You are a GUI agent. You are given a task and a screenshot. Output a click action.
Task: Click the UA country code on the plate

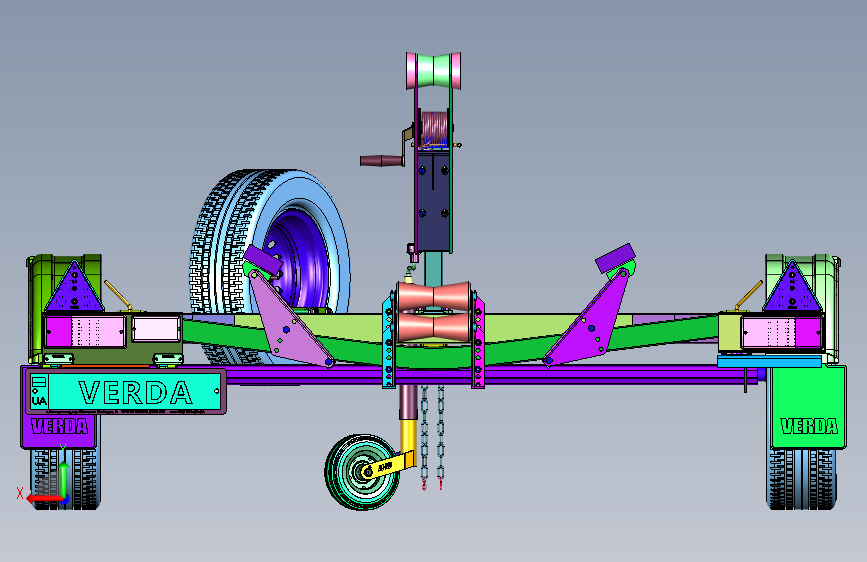[x=39, y=400]
